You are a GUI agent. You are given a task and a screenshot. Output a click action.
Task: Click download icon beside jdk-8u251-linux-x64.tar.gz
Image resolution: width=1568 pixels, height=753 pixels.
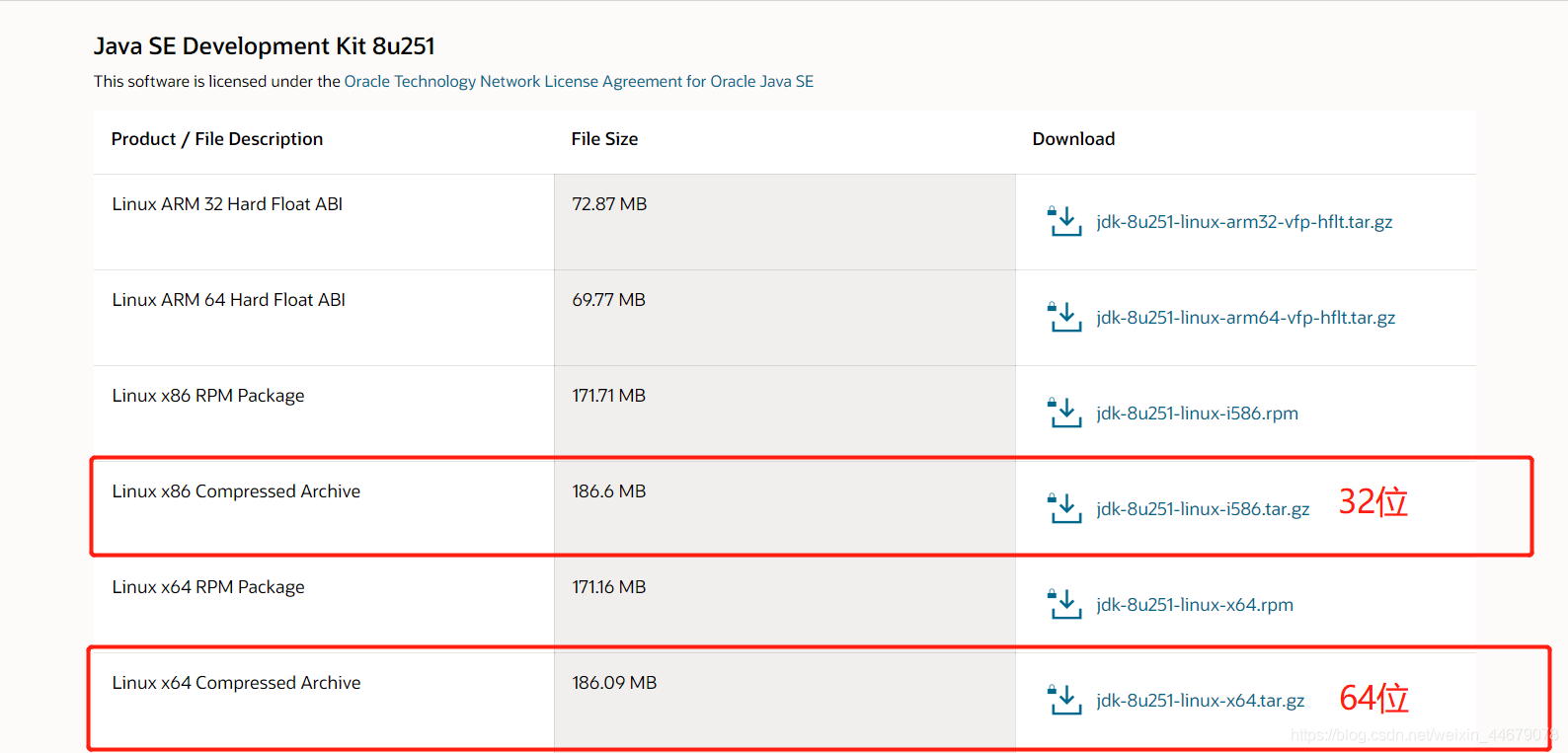pyautogui.click(x=1064, y=700)
